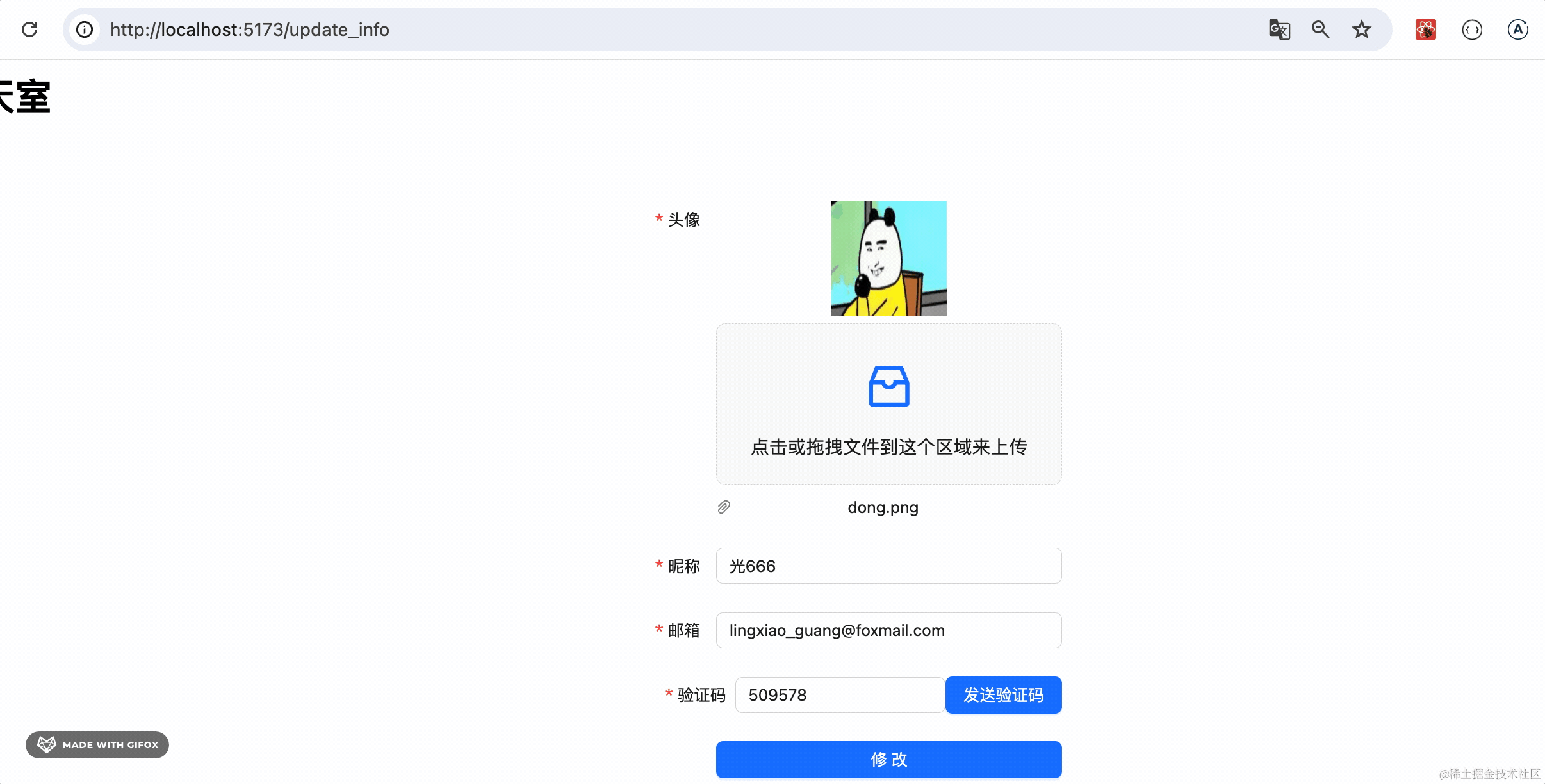Viewport: 1545px width, 784px height.
Task: Focus the 昵称 nickname input field
Action: (888, 566)
